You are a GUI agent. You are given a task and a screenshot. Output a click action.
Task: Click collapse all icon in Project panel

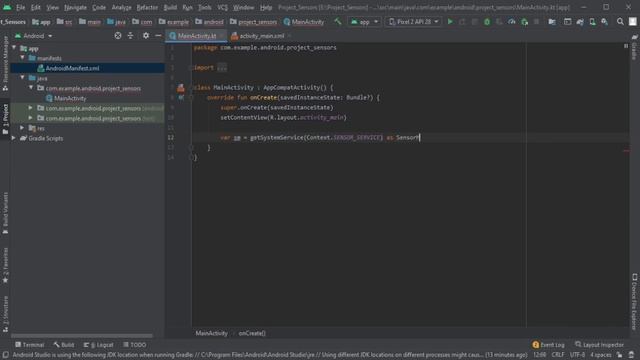(x=130, y=36)
